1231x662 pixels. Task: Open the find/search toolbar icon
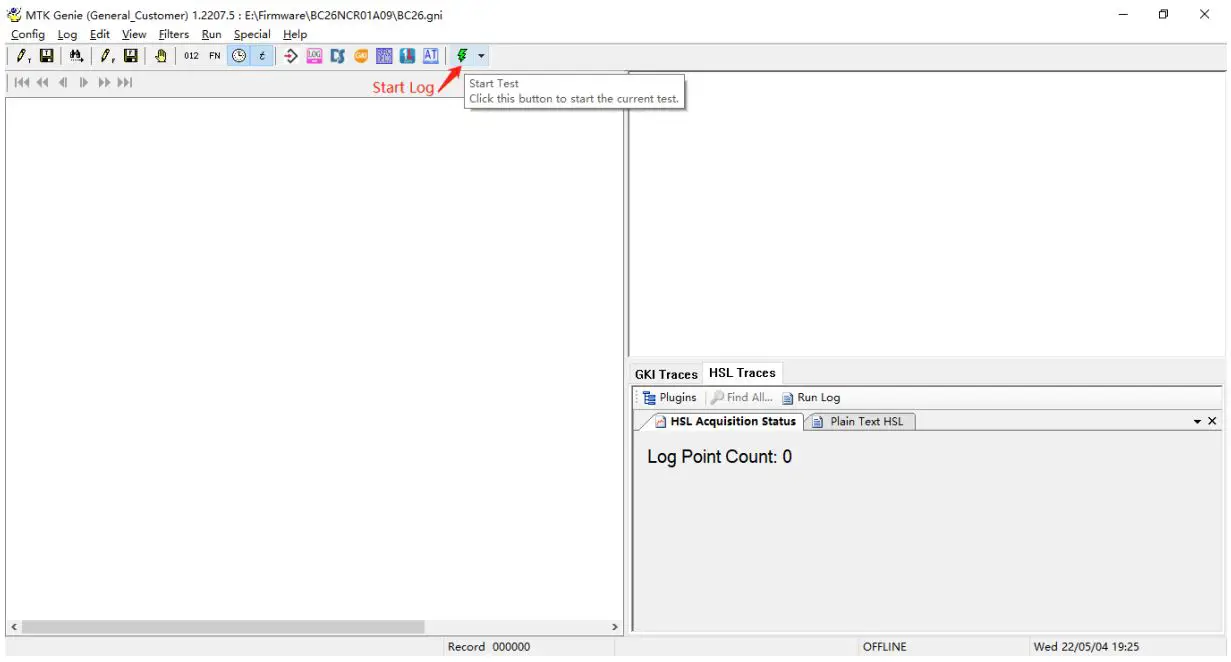point(76,55)
